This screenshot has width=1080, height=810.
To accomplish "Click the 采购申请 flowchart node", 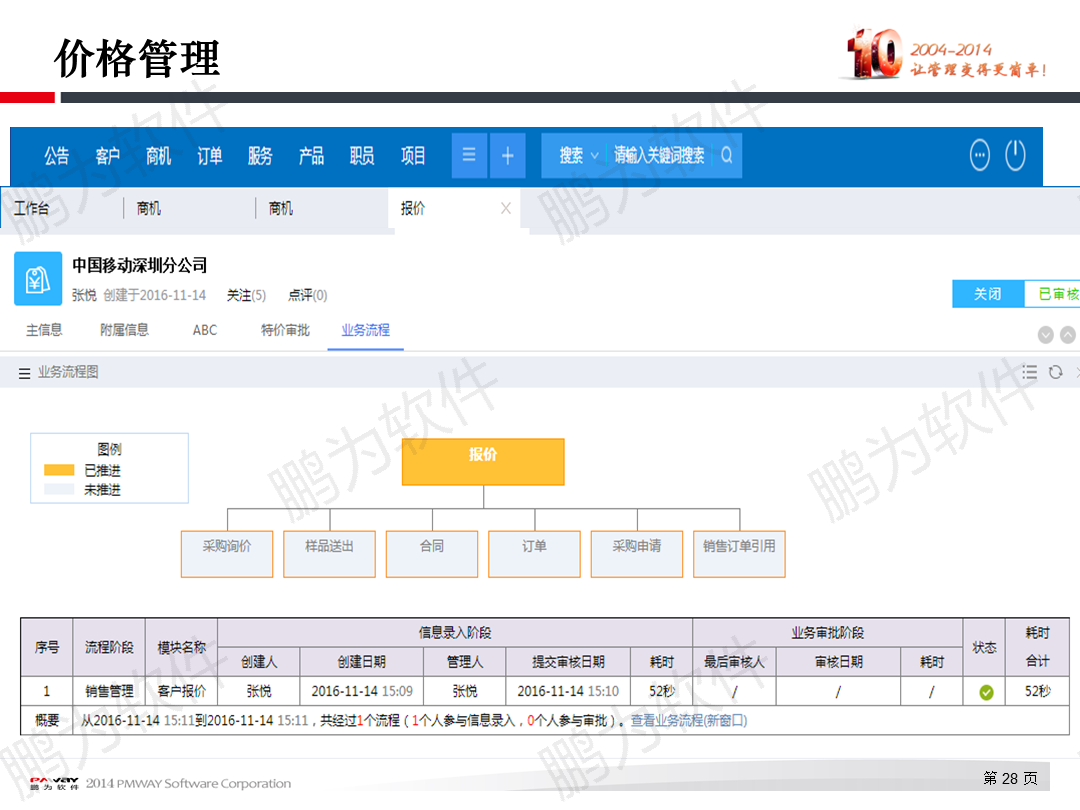I will tap(637, 554).
